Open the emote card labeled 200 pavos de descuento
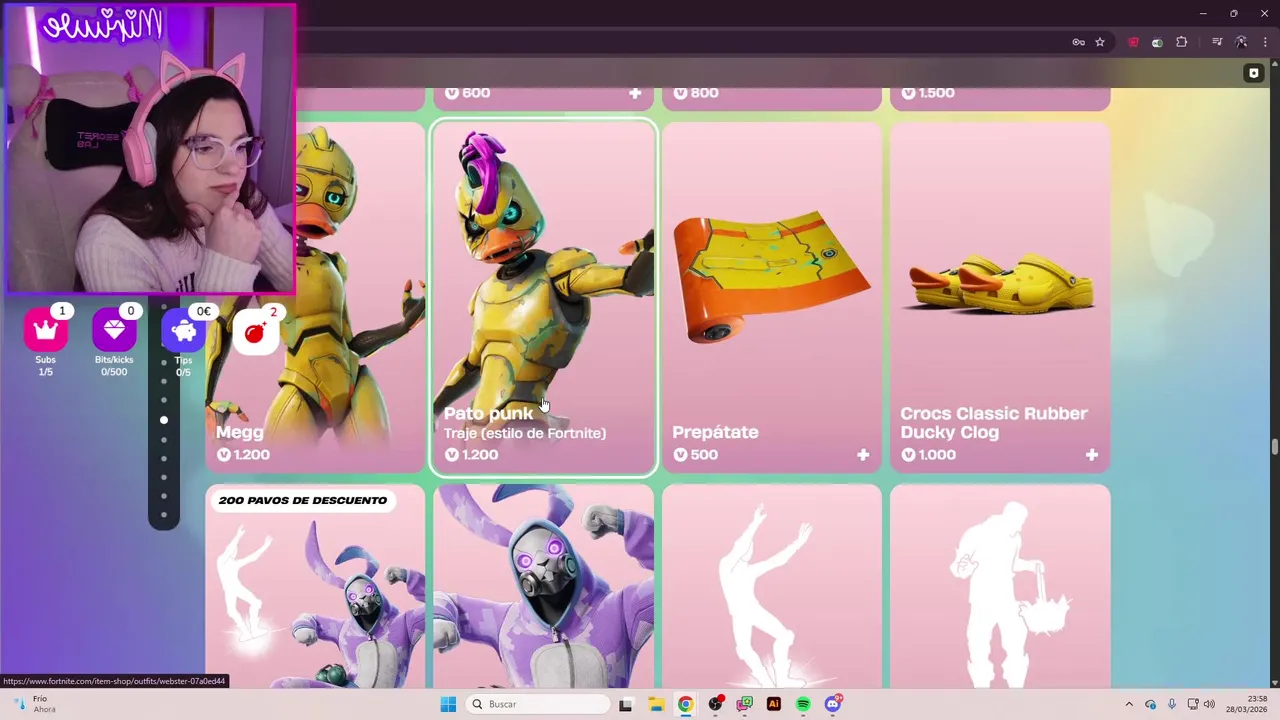 (x=315, y=587)
